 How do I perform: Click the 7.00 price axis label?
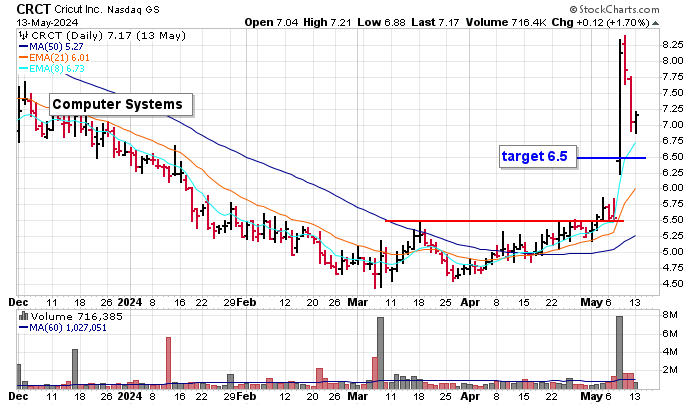672,125
